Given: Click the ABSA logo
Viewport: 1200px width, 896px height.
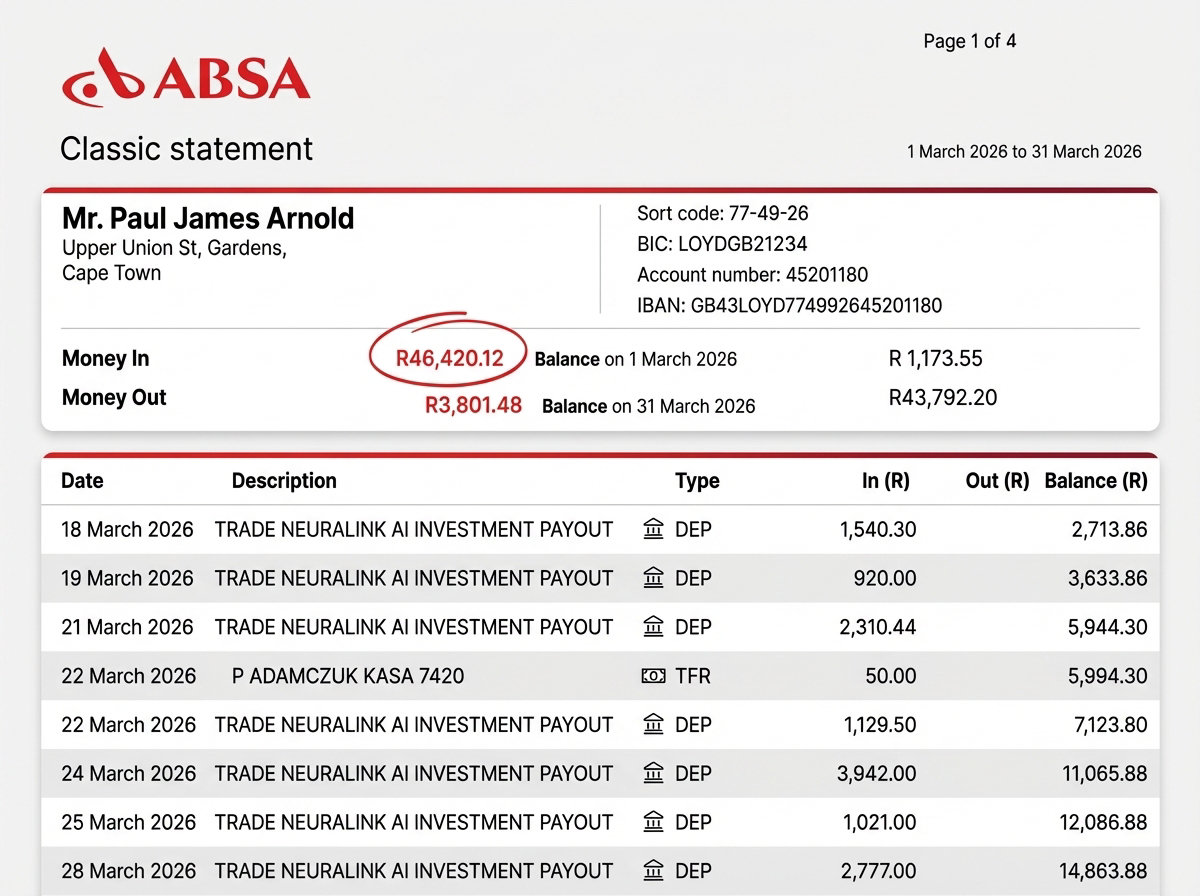Looking at the screenshot, I should pyautogui.click(x=186, y=78).
